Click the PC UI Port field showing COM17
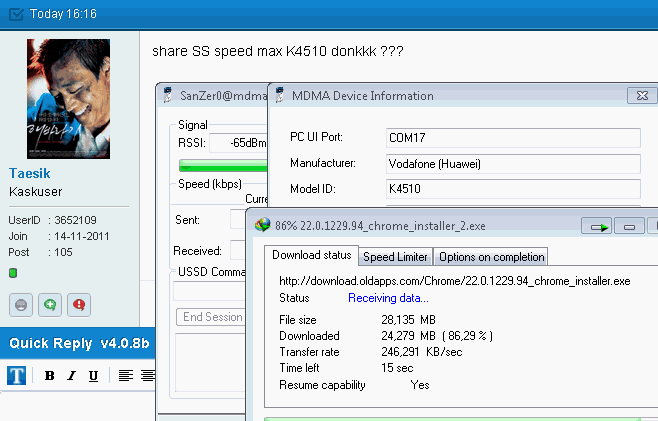 [512, 137]
